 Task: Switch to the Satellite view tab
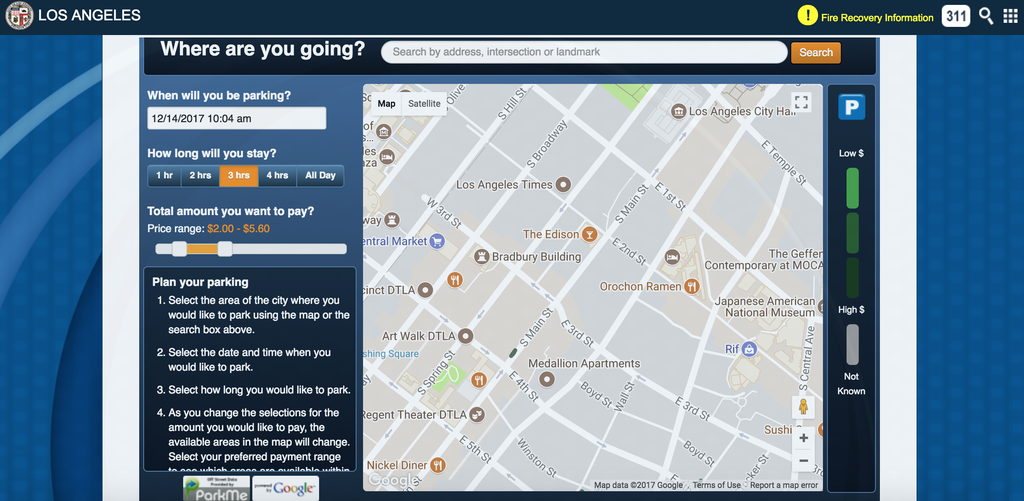point(424,104)
